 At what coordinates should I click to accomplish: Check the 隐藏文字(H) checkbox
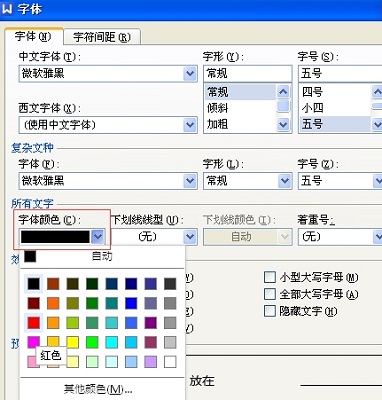(x=269, y=311)
